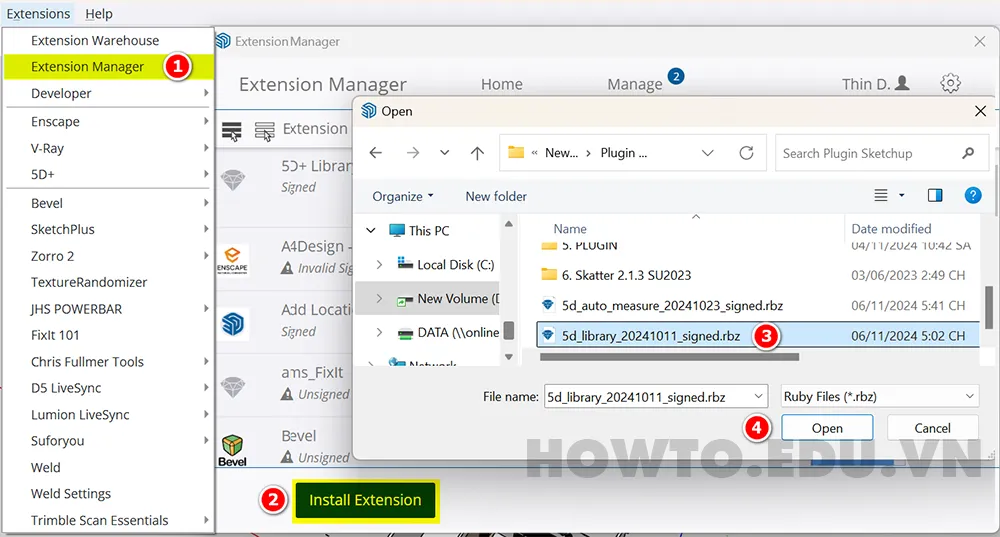Open the Ruby Files type dropdown
This screenshot has height=537, width=1000.
[878, 397]
